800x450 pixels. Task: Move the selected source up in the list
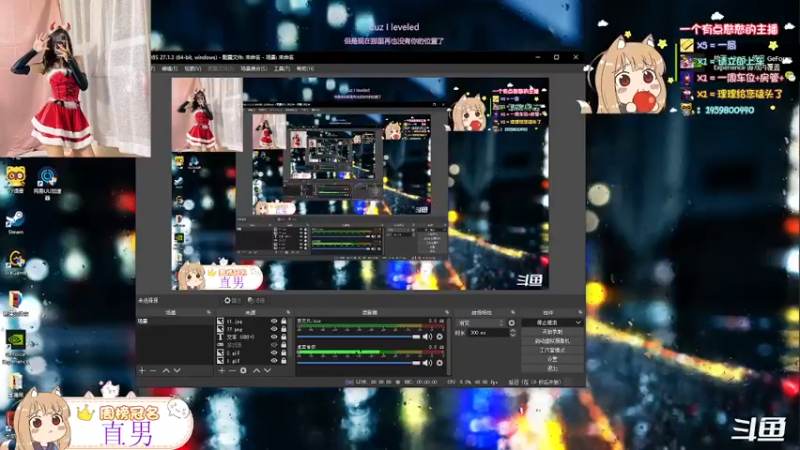(256, 370)
